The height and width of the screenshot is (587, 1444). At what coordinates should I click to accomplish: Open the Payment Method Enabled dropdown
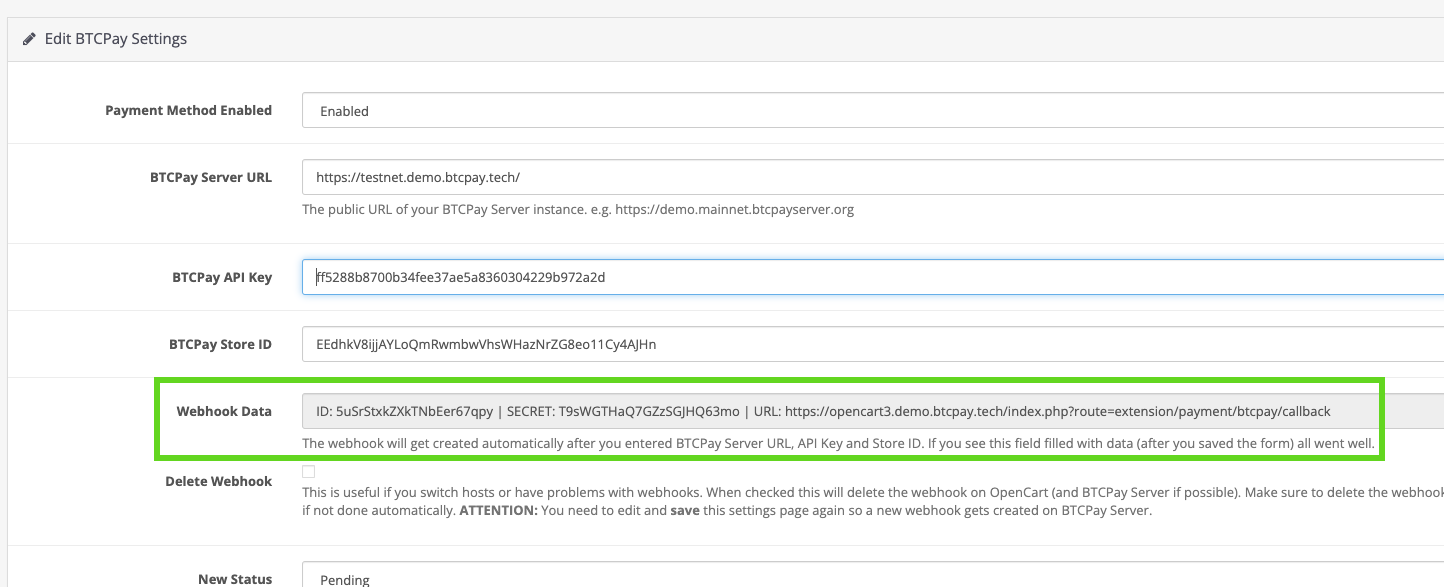(873, 111)
